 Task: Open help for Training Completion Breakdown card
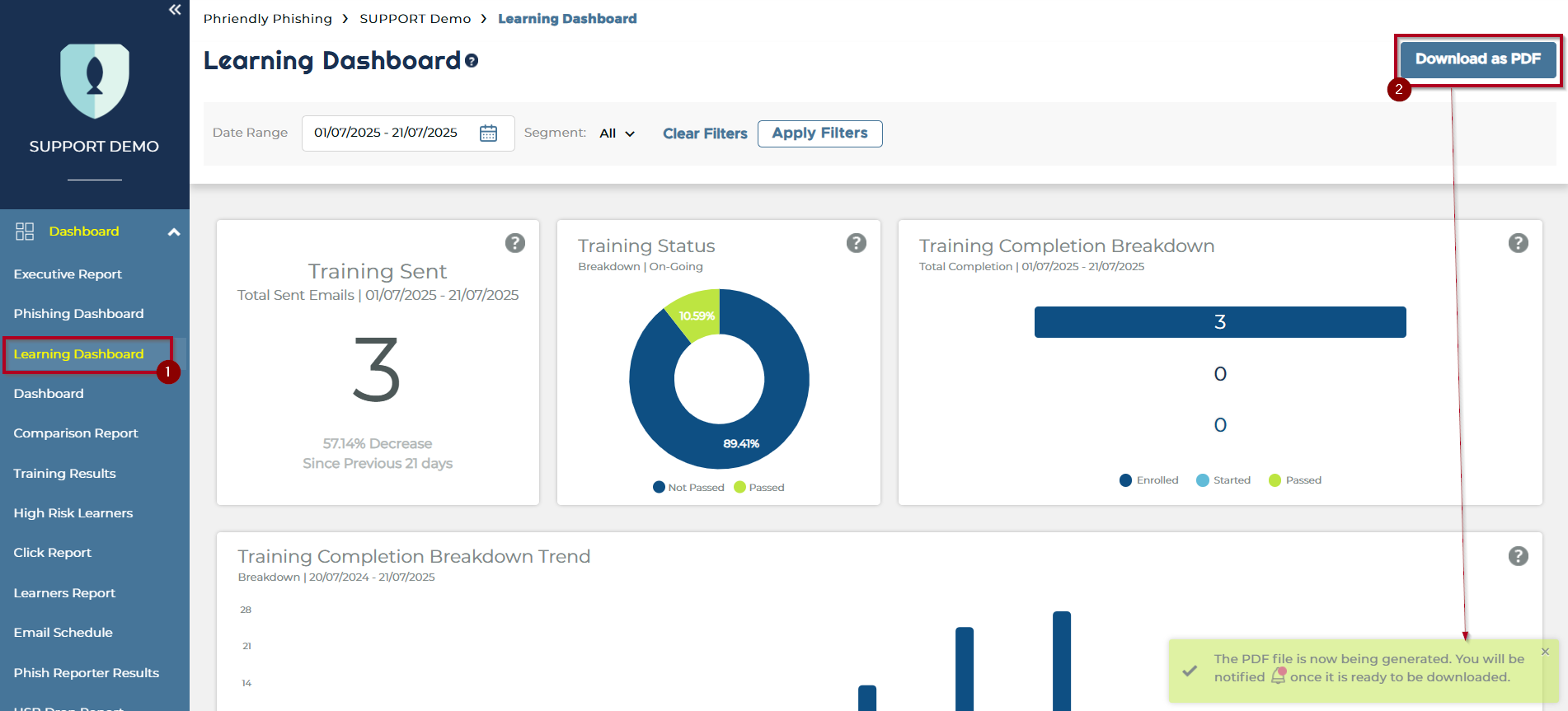(1518, 243)
